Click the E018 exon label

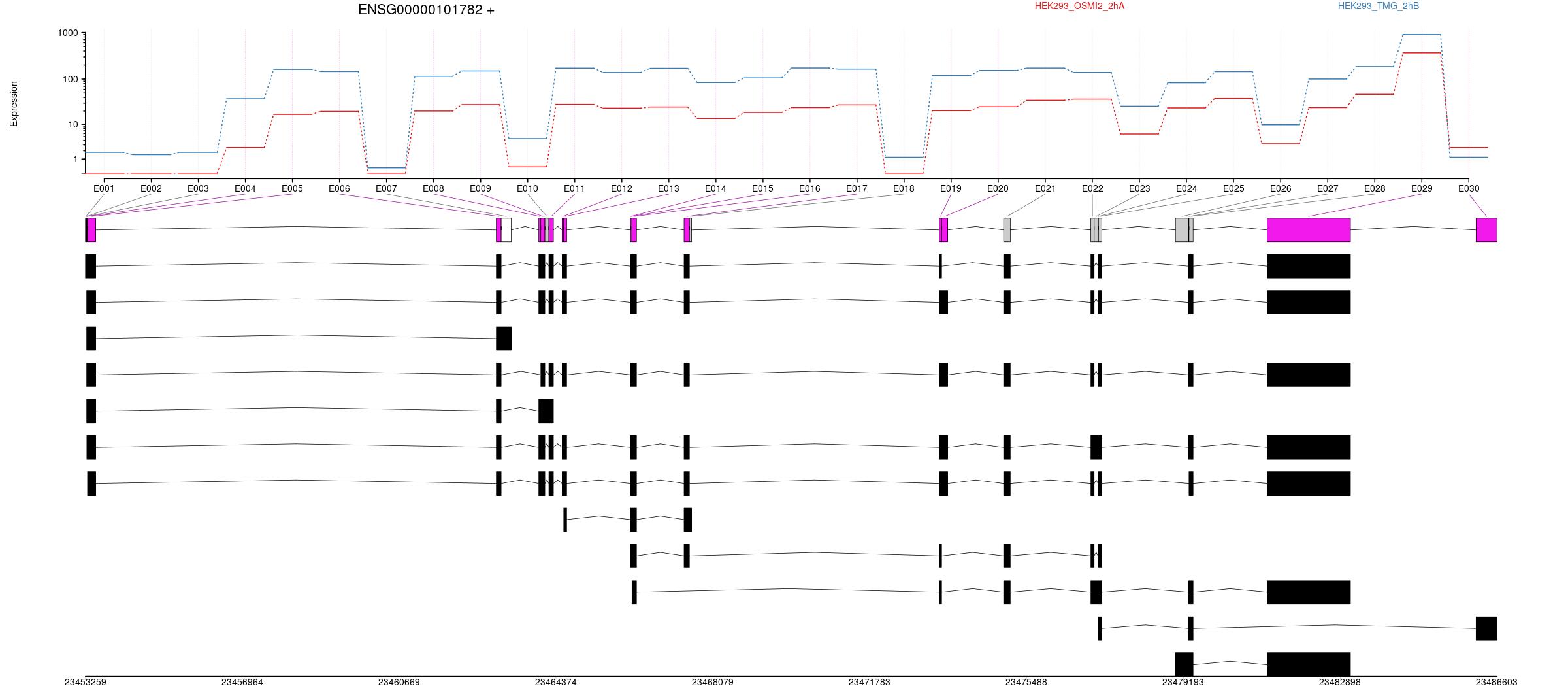[904, 188]
